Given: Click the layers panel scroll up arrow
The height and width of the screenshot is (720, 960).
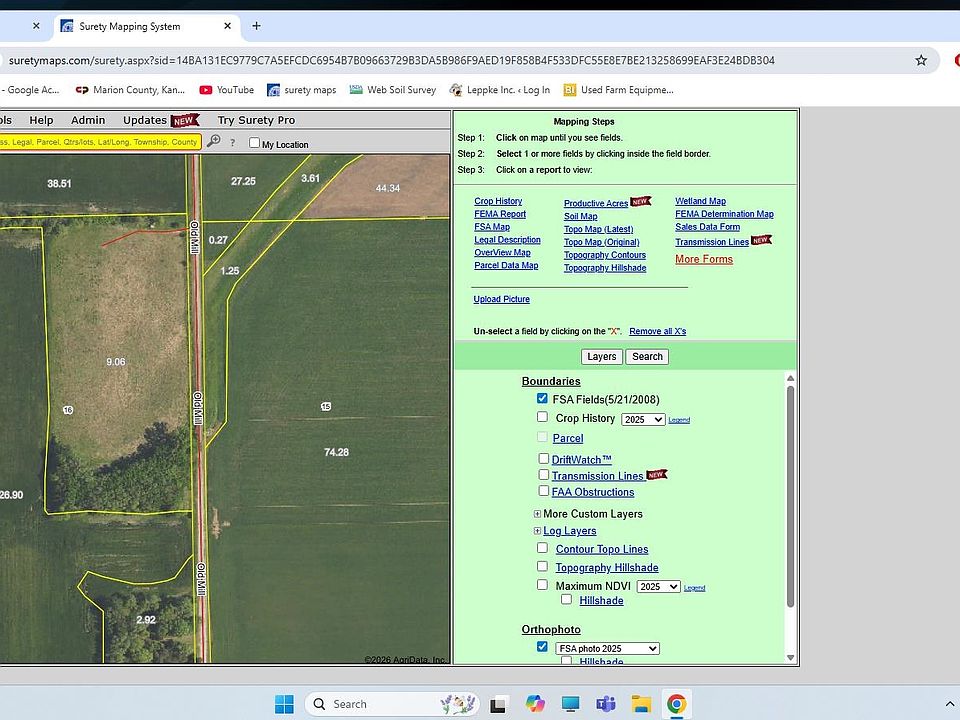Looking at the screenshot, I should 790,378.
